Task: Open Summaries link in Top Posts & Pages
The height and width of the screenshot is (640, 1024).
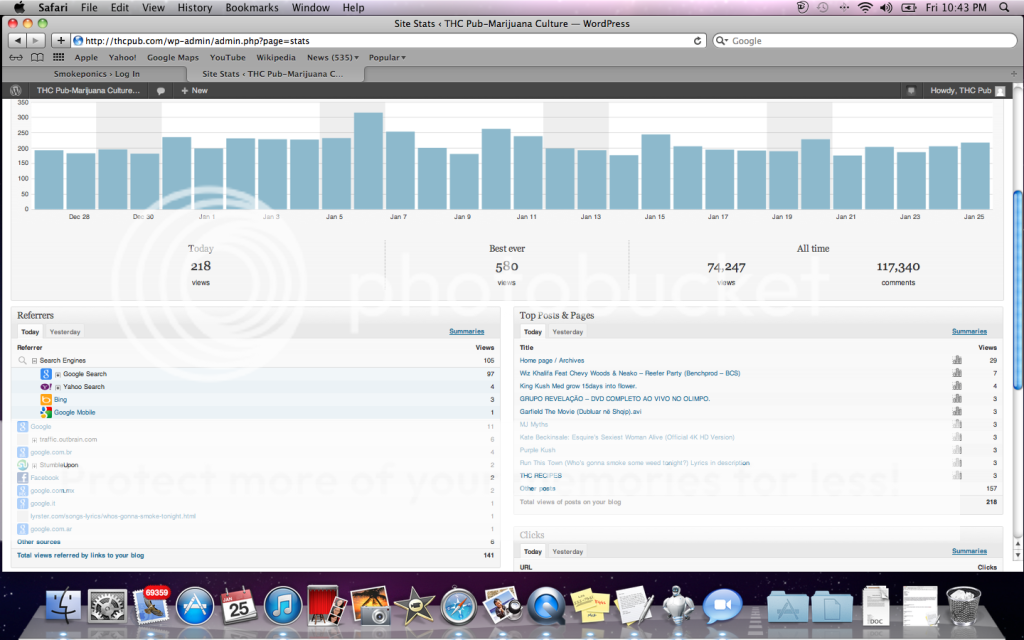Action: pyautogui.click(x=969, y=332)
